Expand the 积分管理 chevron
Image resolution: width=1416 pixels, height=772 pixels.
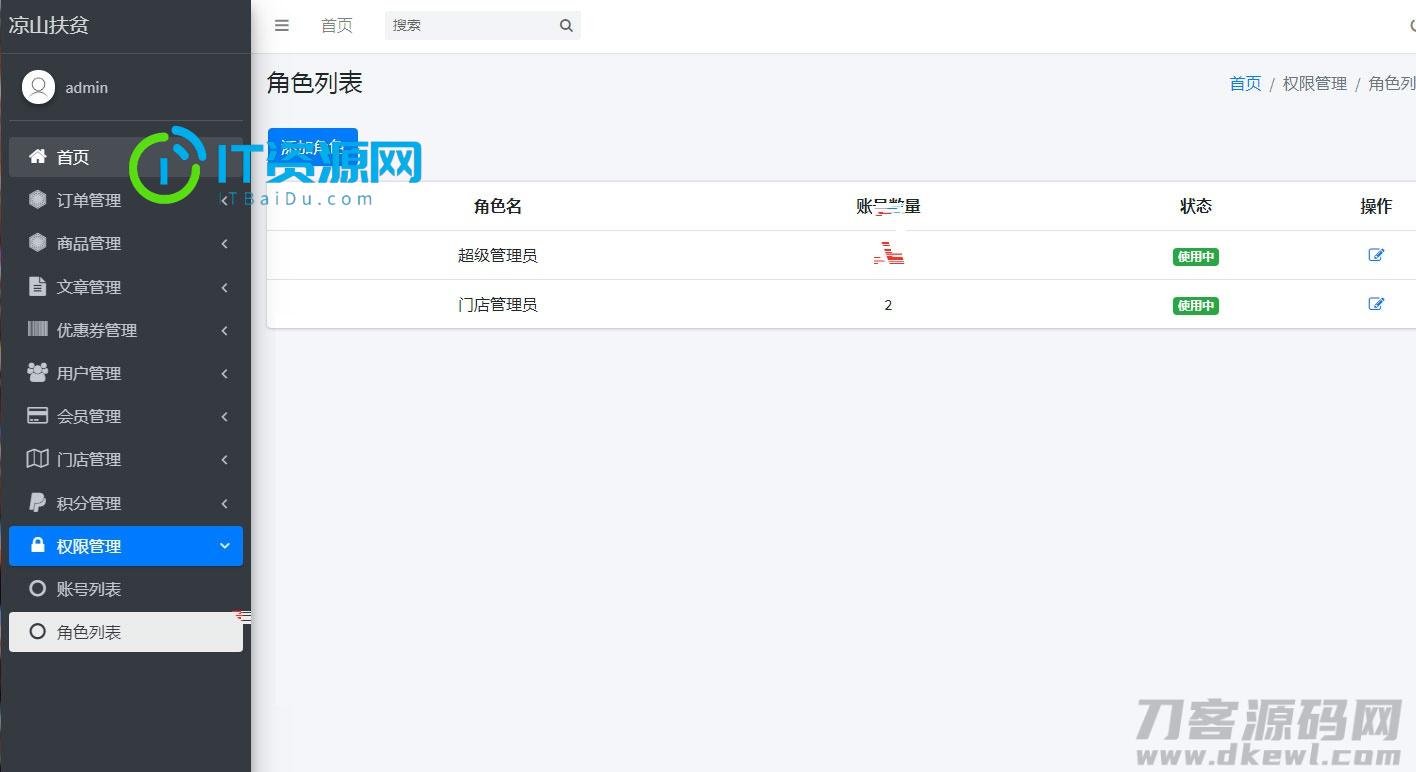(225, 503)
